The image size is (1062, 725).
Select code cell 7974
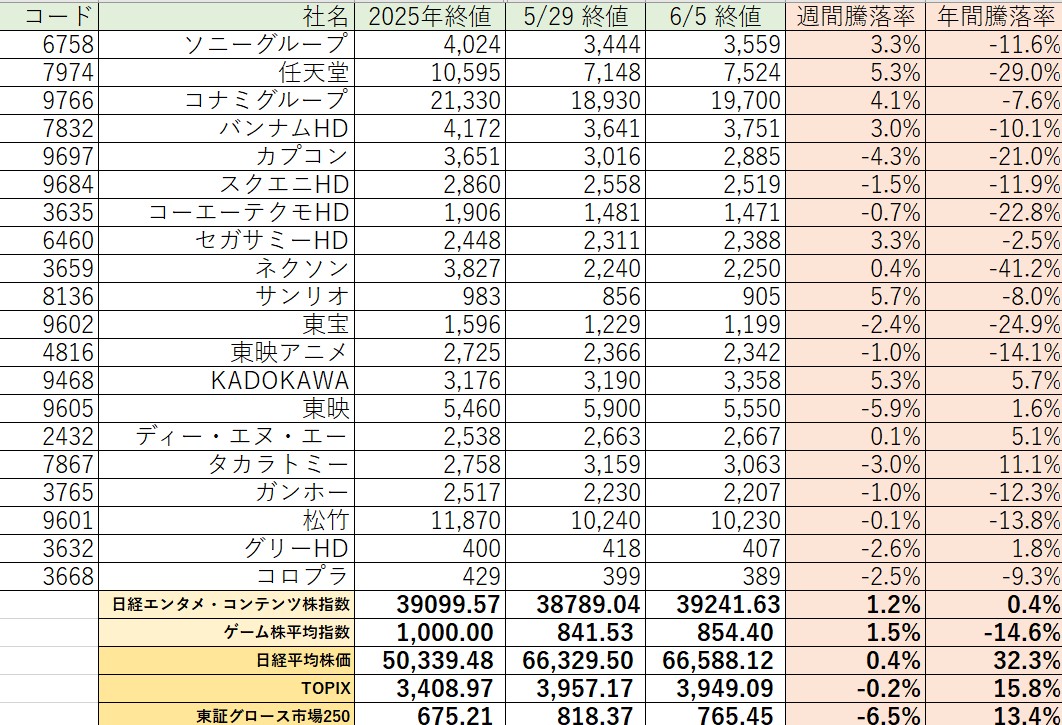point(49,72)
